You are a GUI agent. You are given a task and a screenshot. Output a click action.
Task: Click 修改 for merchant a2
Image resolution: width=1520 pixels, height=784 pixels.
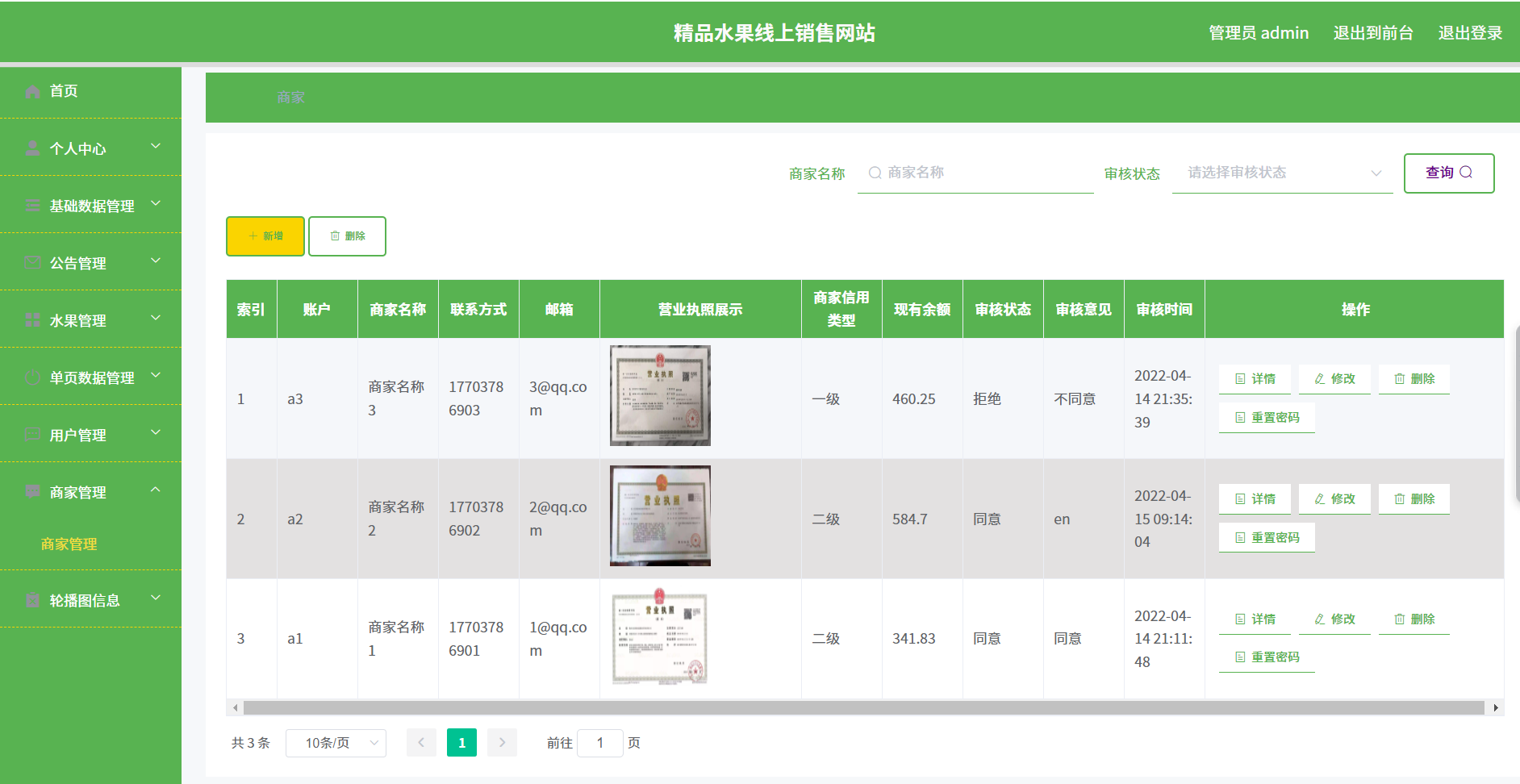(1334, 499)
